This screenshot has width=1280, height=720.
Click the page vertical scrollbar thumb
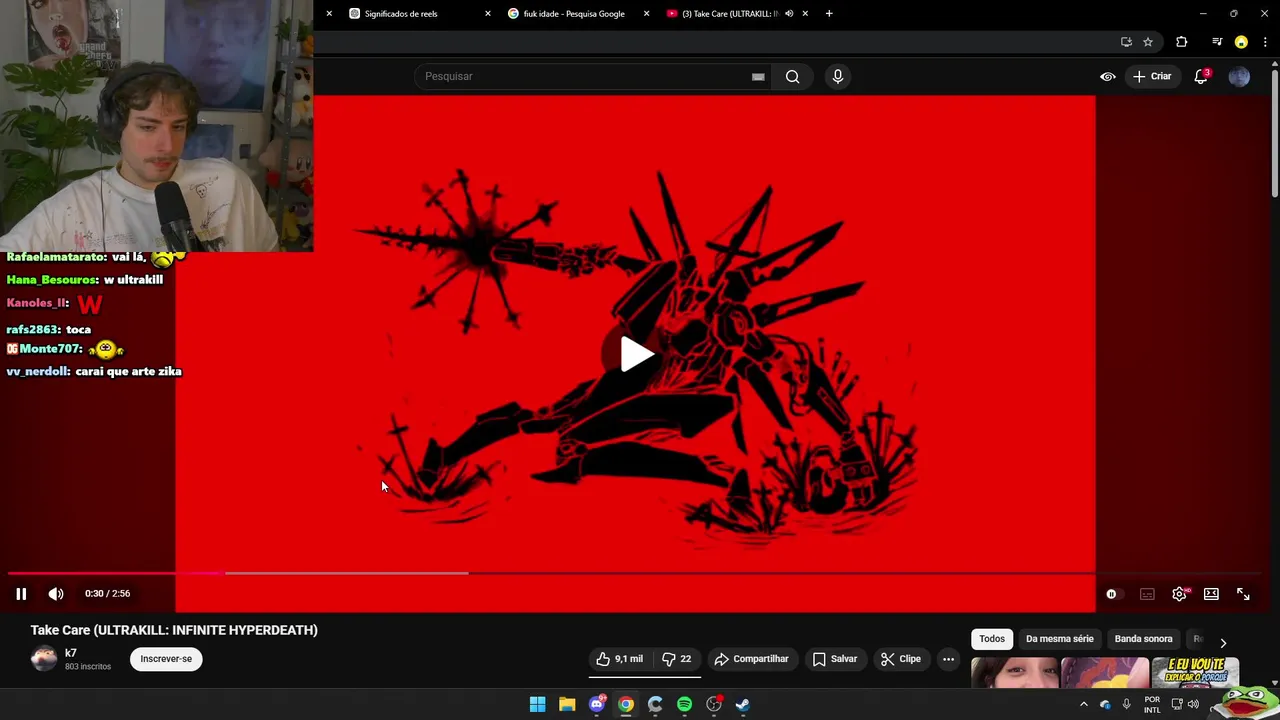[1275, 133]
